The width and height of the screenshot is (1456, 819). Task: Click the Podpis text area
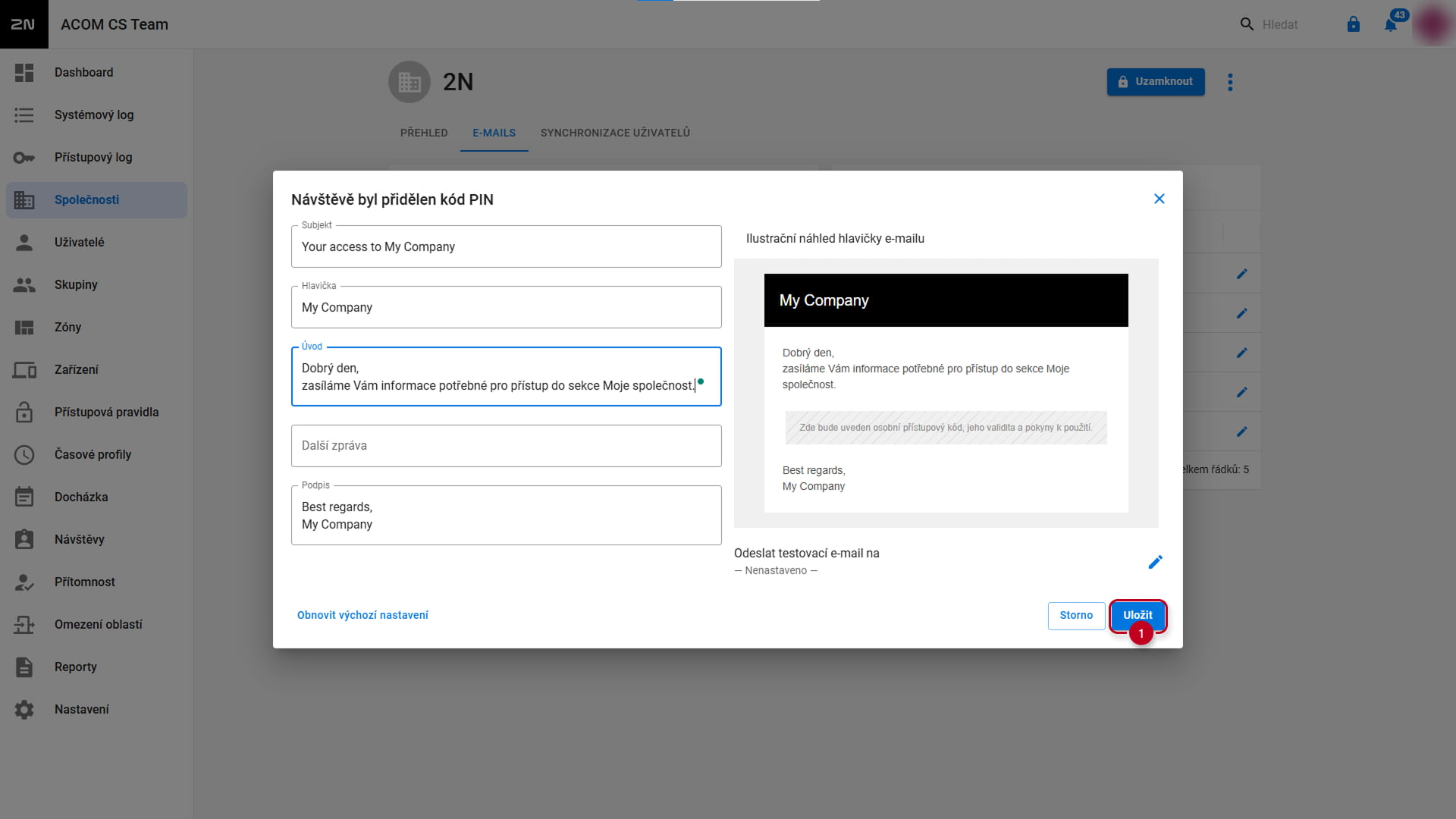point(506,516)
